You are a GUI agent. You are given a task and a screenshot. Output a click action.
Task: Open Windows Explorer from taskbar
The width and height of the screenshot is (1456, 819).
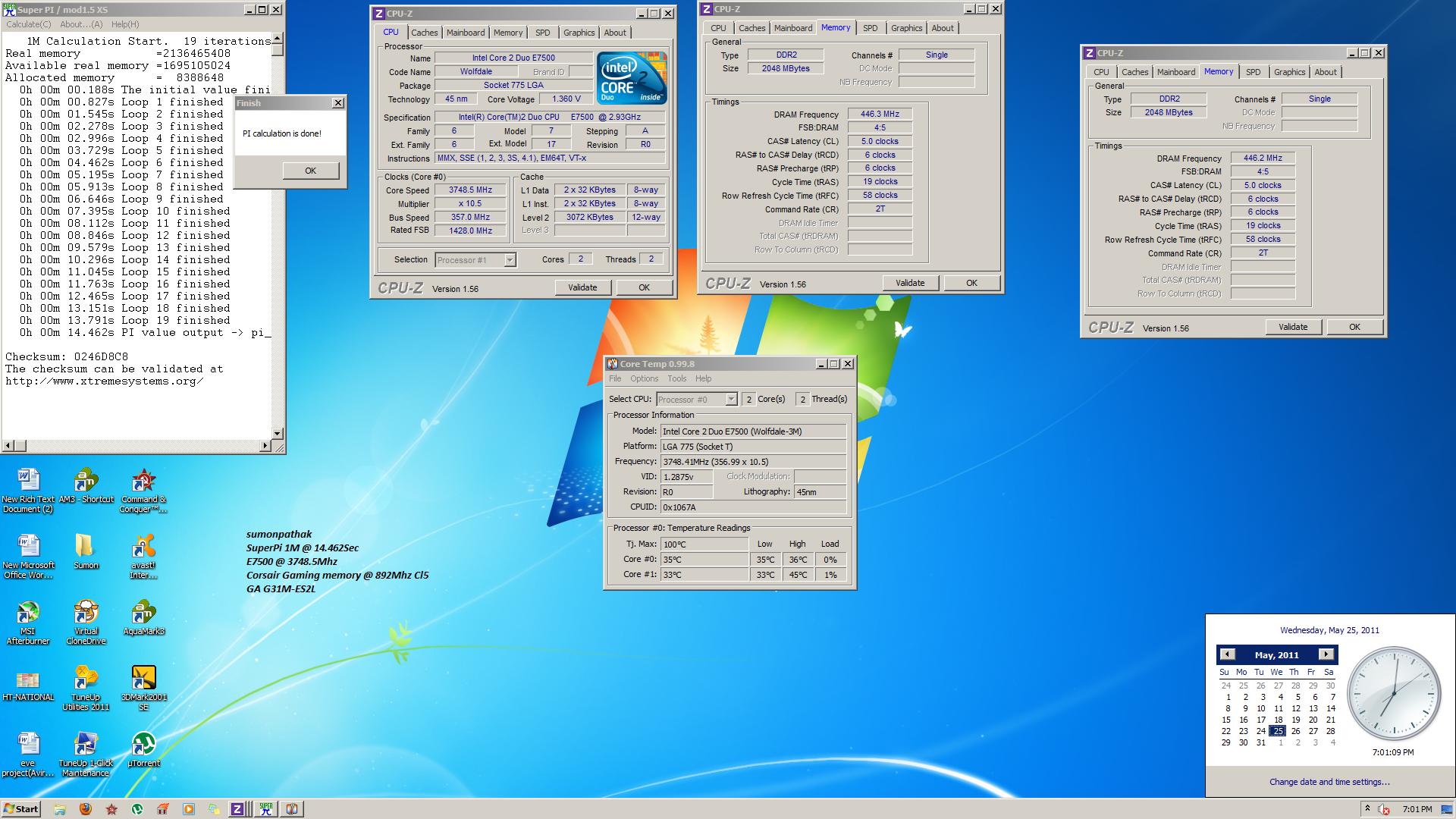tap(60, 809)
